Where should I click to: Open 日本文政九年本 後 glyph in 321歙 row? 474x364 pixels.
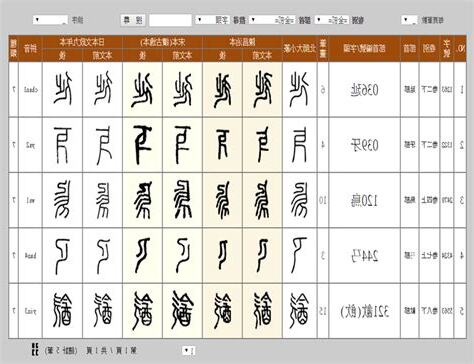pyautogui.click(x=62, y=310)
